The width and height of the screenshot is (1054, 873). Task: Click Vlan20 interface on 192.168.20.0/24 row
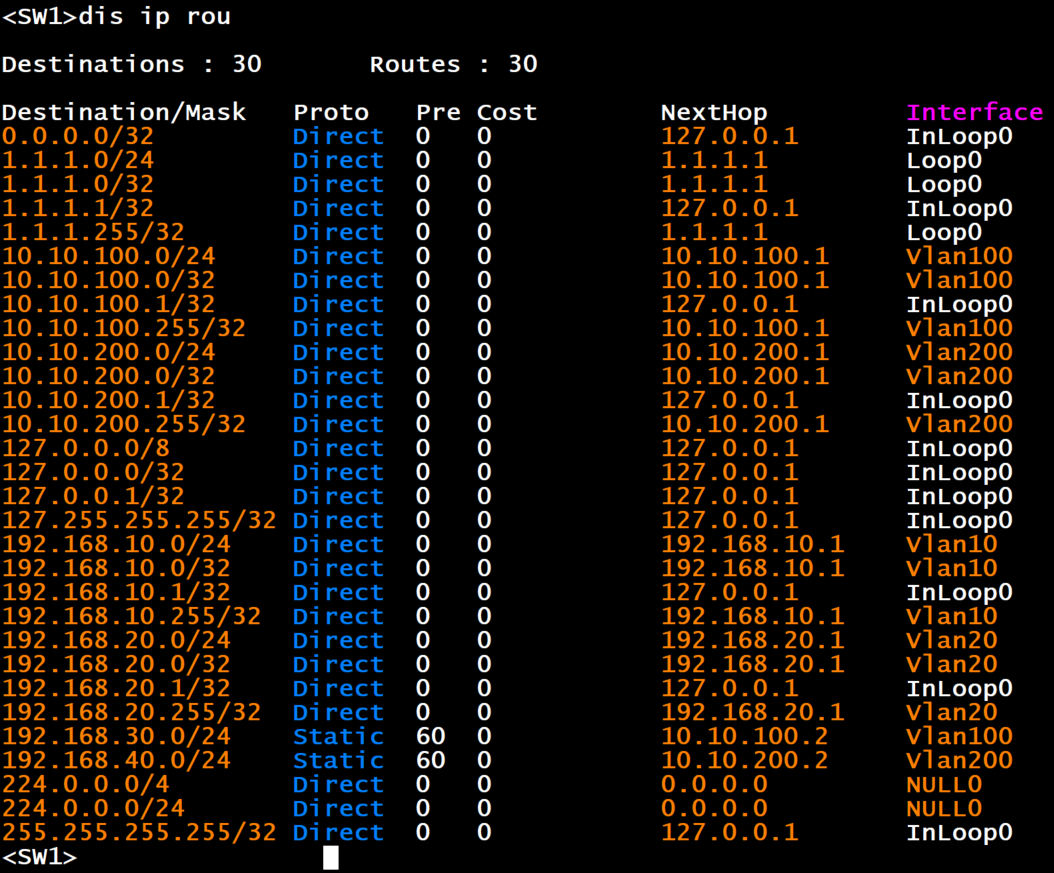[x=952, y=640]
